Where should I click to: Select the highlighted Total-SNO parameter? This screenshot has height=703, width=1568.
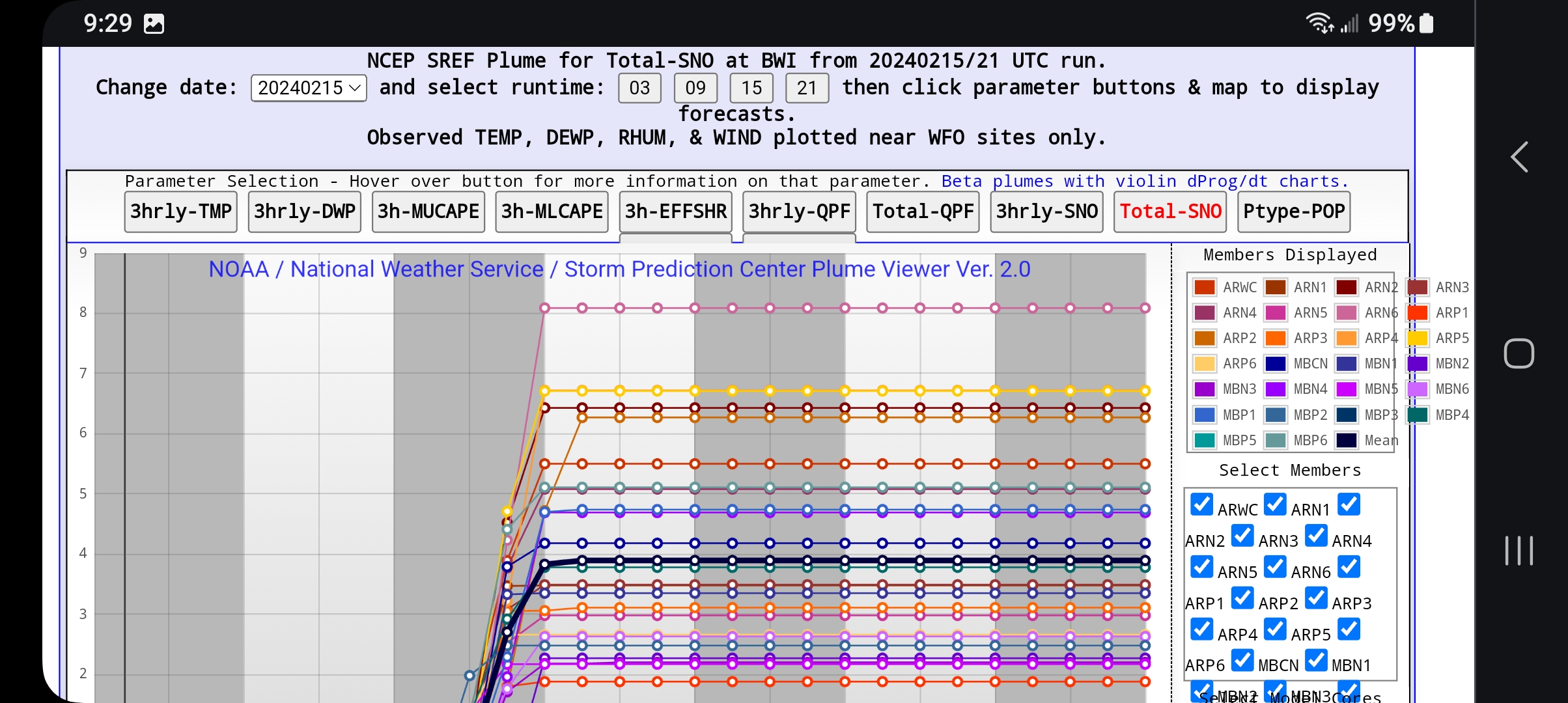[x=1171, y=212]
